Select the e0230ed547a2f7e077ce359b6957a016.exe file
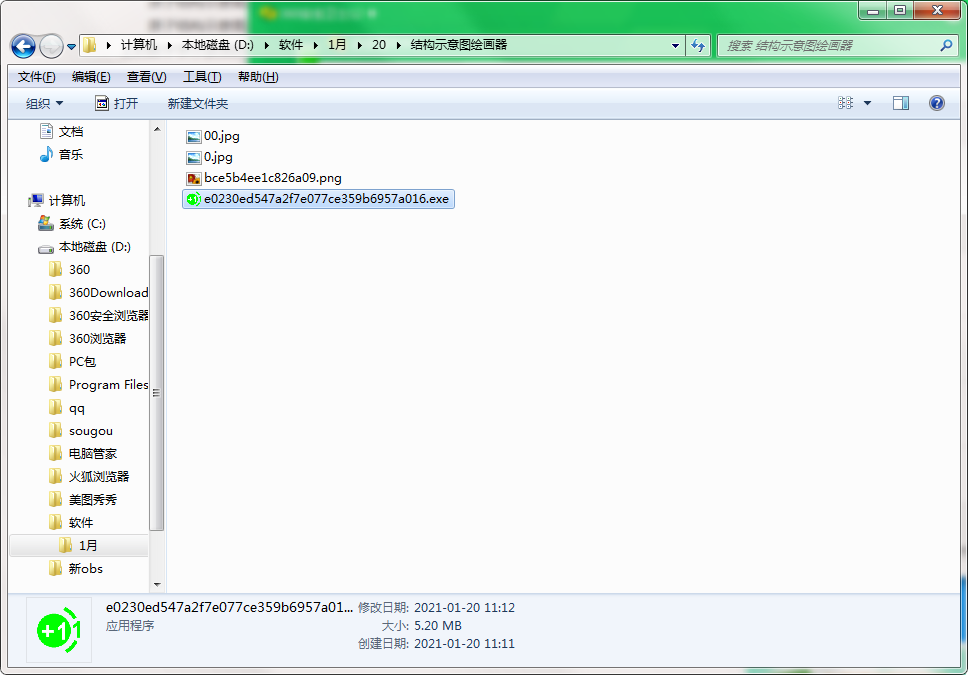 point(325,199)
